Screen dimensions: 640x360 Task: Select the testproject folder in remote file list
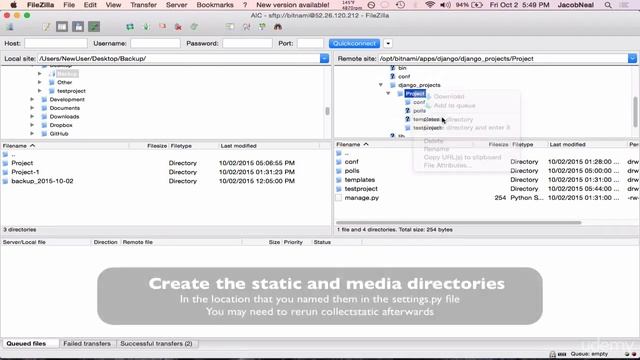tap(487, 189)
